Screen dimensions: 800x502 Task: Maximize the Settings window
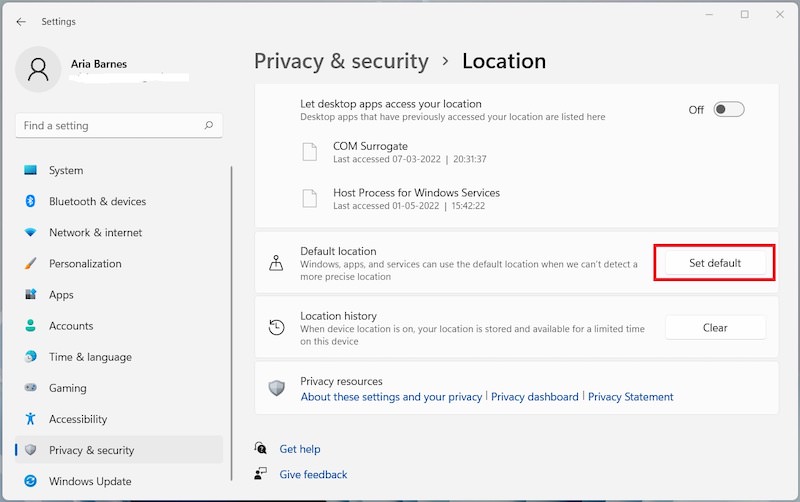(745, 14)
